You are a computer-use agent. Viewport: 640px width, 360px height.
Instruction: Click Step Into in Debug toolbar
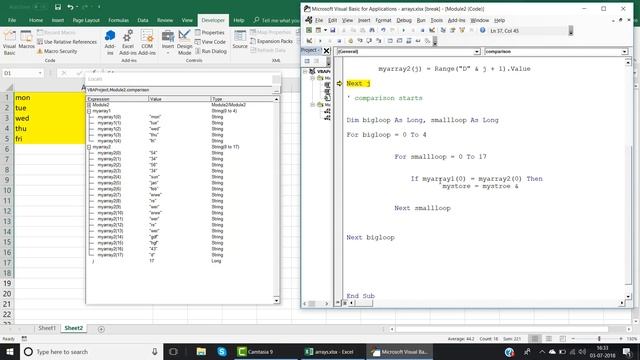tap(360, 41)
